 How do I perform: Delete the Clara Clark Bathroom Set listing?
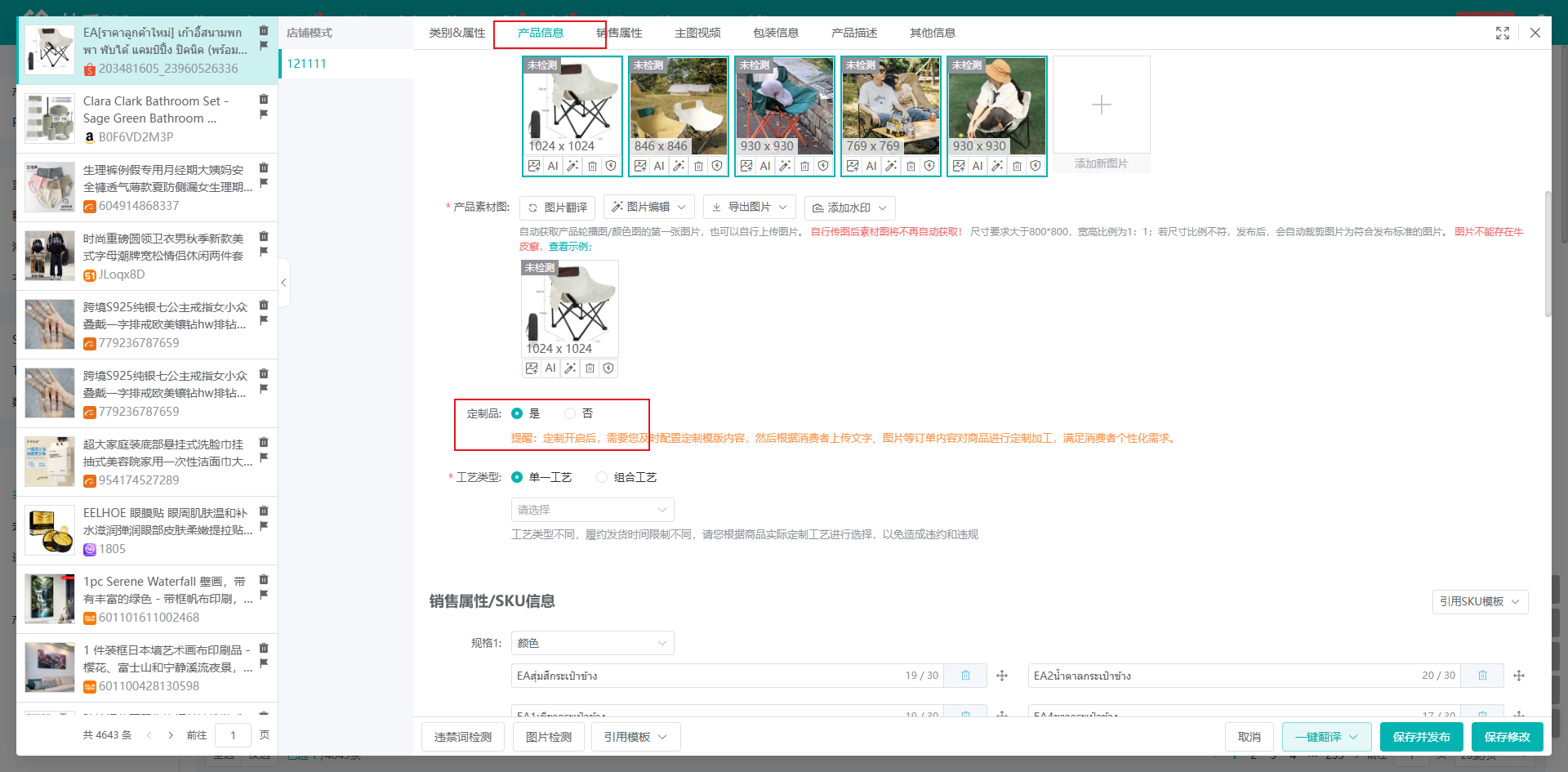click(x=264, y=100)
